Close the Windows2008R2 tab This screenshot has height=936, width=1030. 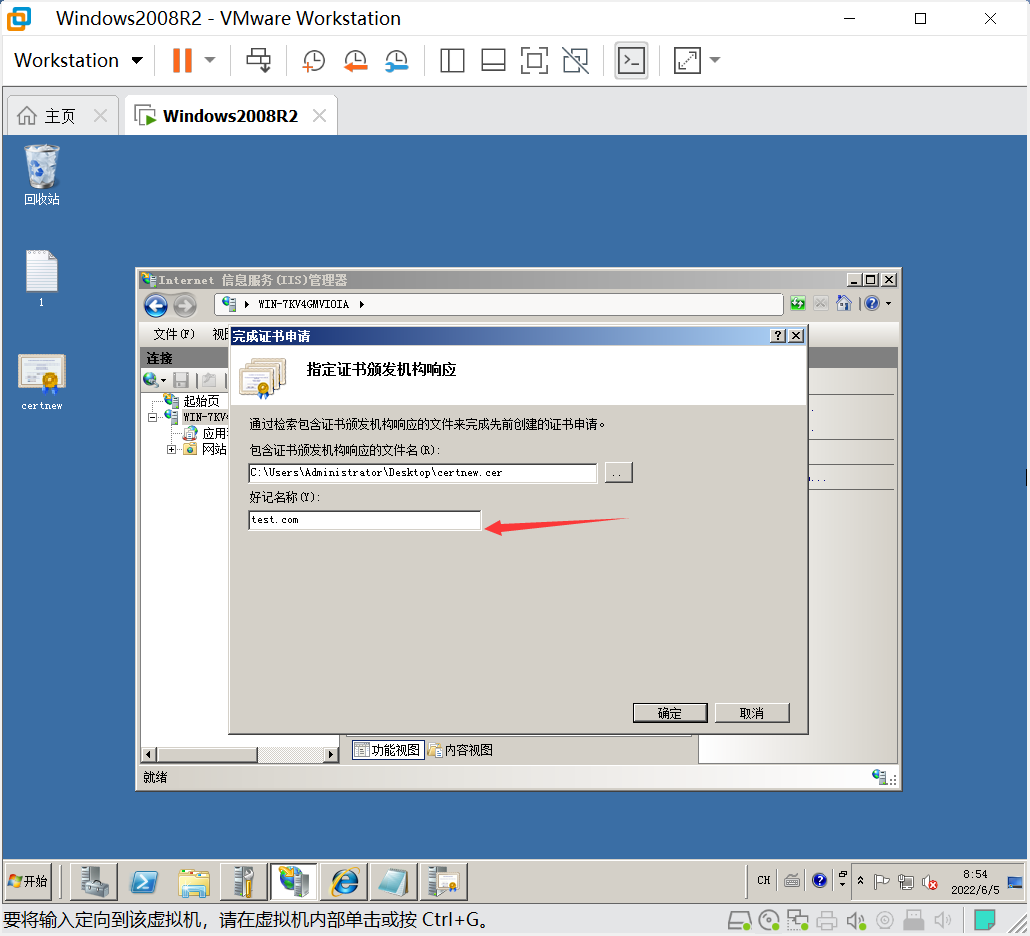320,116
